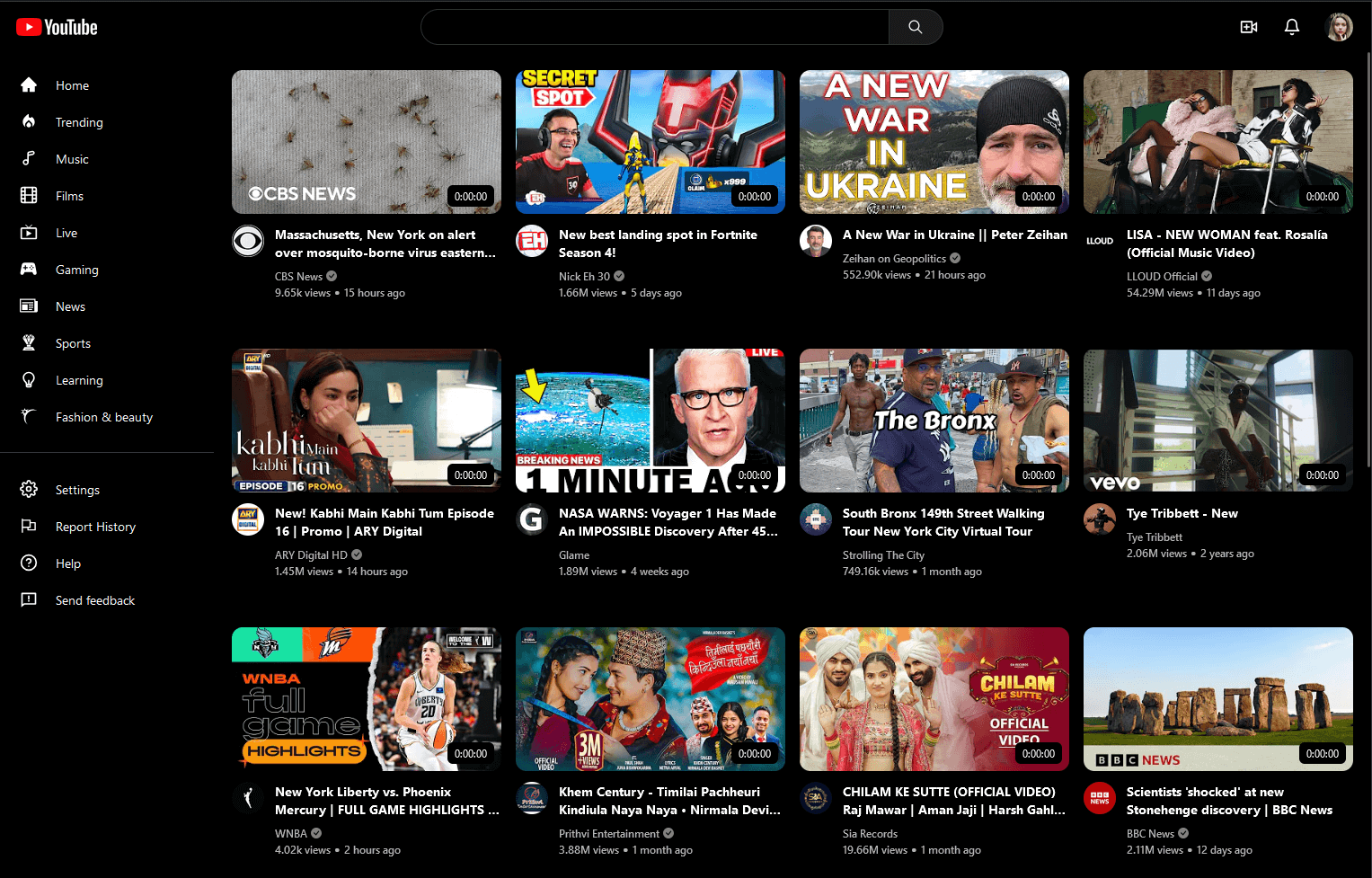This screenshot has height=878, width=1372.
Task: Click the Tye Tribbett channel avatar
Action: [1100, 519]
